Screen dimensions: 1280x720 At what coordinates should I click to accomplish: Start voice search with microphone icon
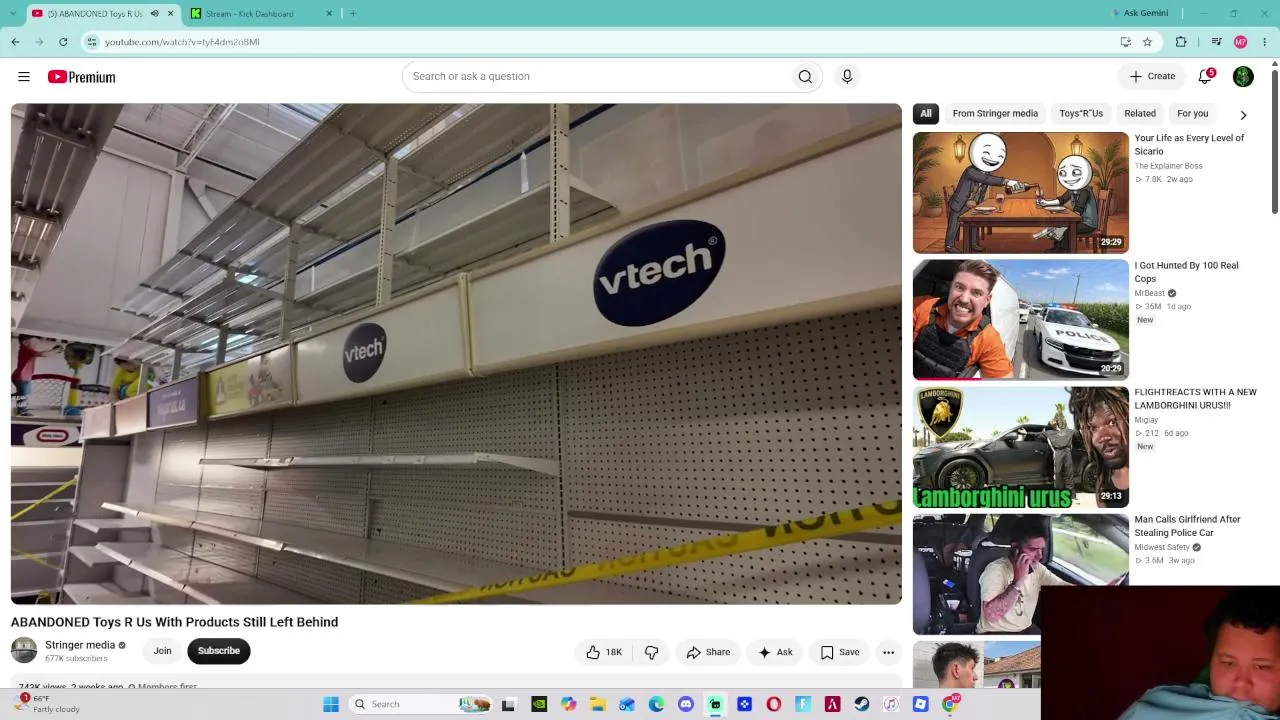[x=847, y=76]
